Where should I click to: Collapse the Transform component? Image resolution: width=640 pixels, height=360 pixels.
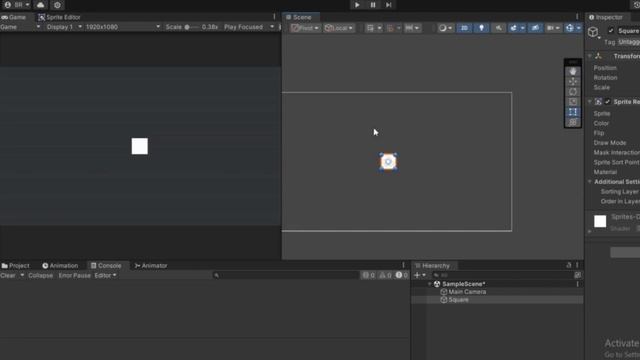(x=590, y=56)
